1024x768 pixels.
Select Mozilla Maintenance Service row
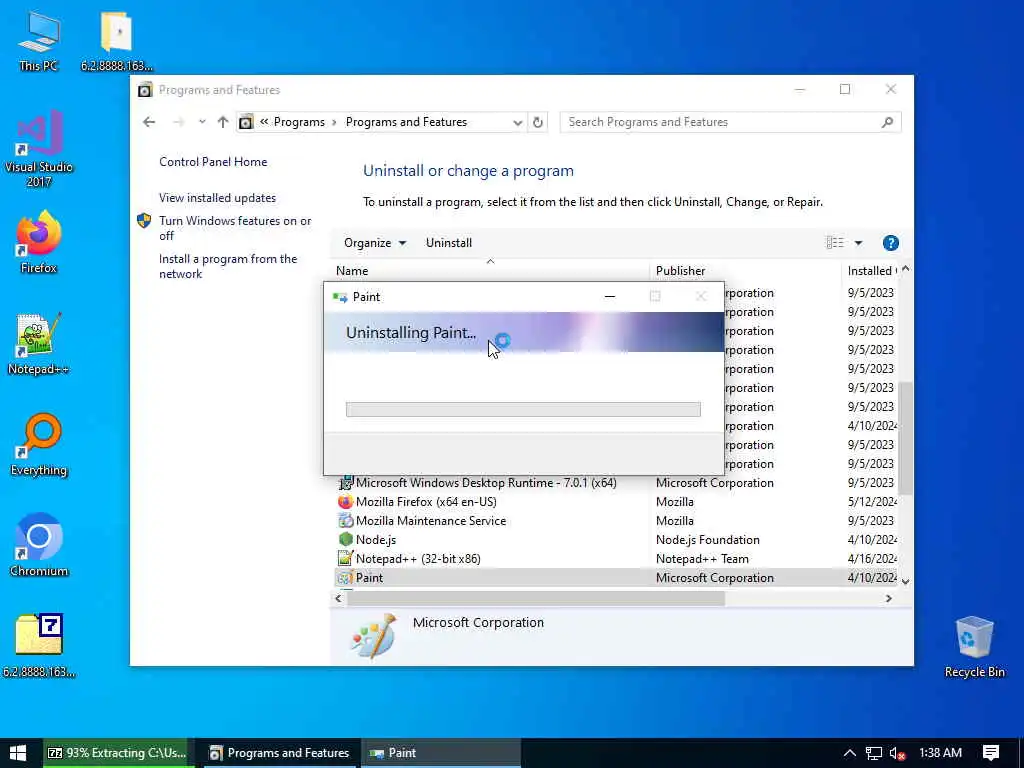coord(614,520)
